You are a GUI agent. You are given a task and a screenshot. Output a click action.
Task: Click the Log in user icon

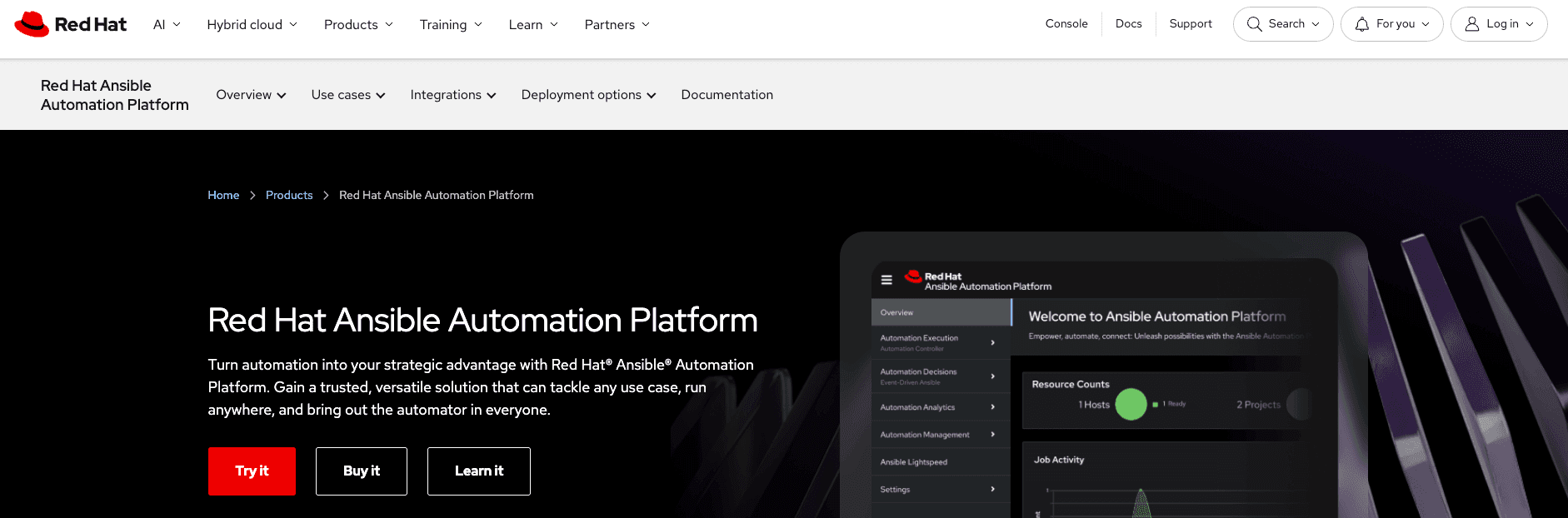pos(1472,24)
